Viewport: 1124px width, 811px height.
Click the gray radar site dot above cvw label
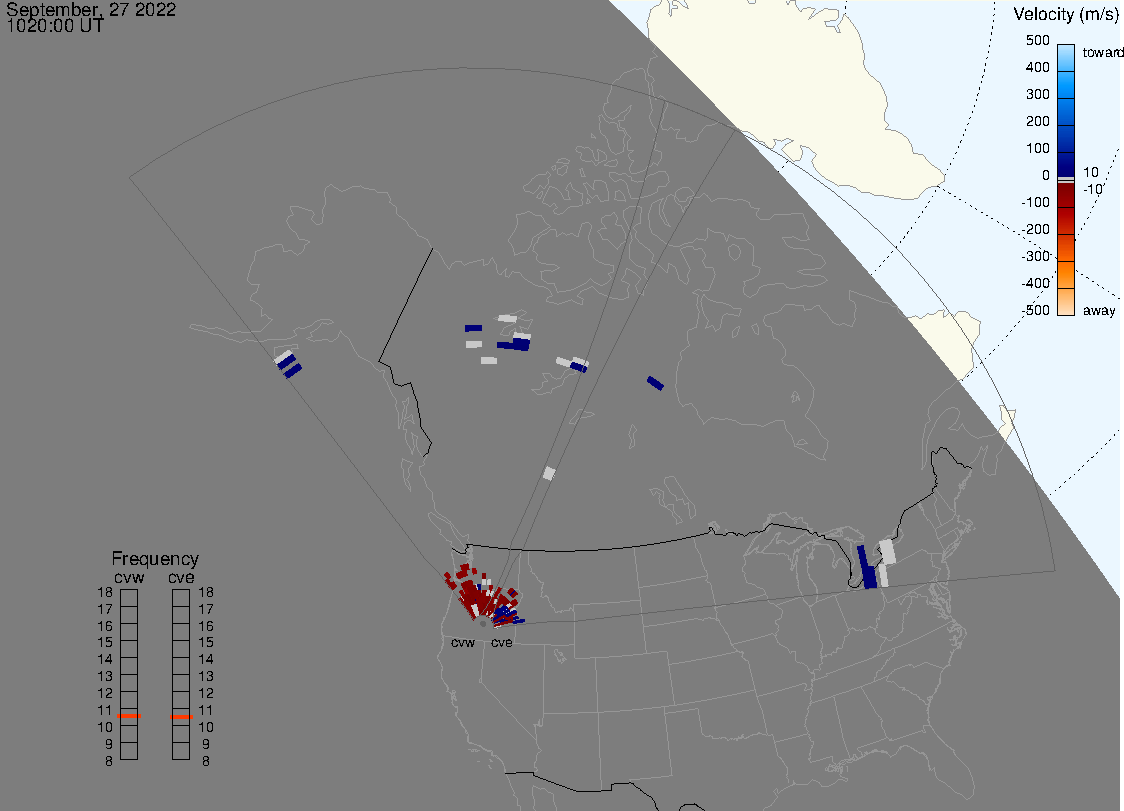(x=483, y=624)
